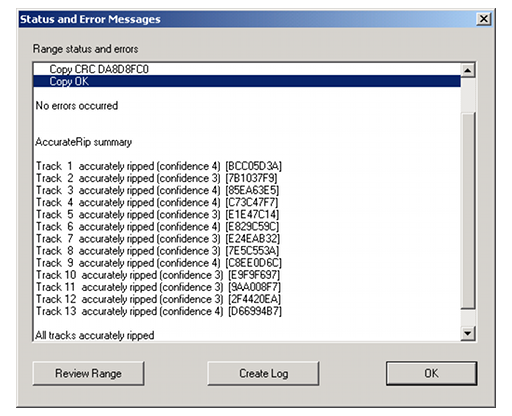Screen dimensions: 512x416
Task: Select Track 3 row with 85EA63E5
Action: pos(247,190)
